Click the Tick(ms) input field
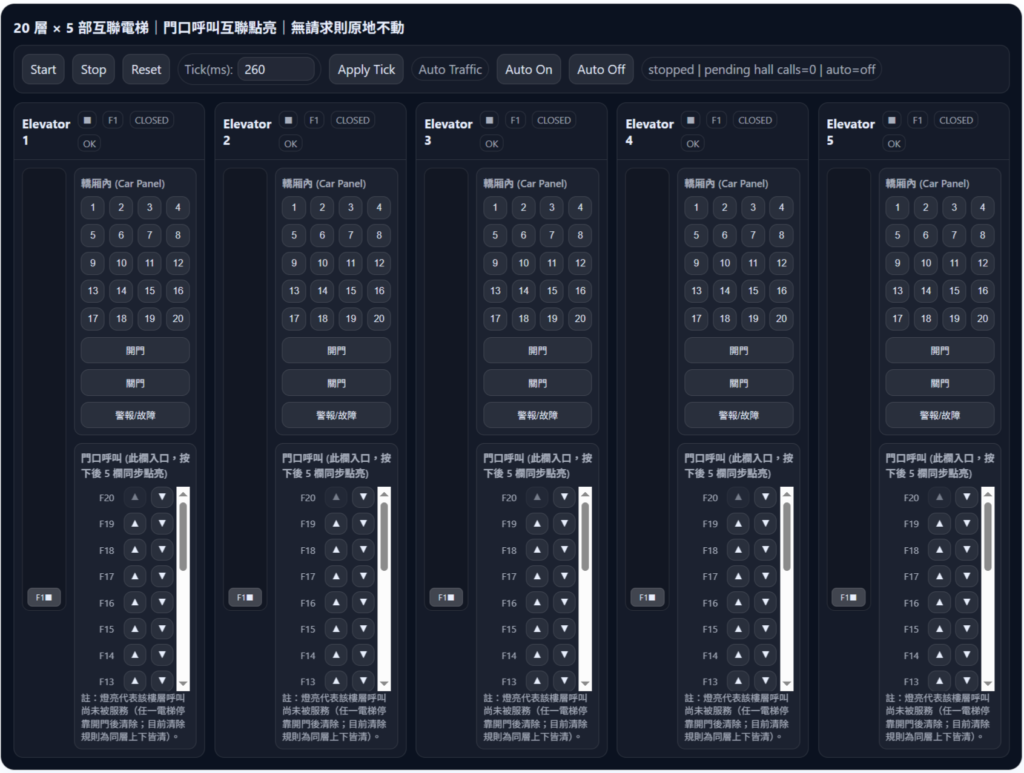The image size is (1024, 773). tap(276, 70)
